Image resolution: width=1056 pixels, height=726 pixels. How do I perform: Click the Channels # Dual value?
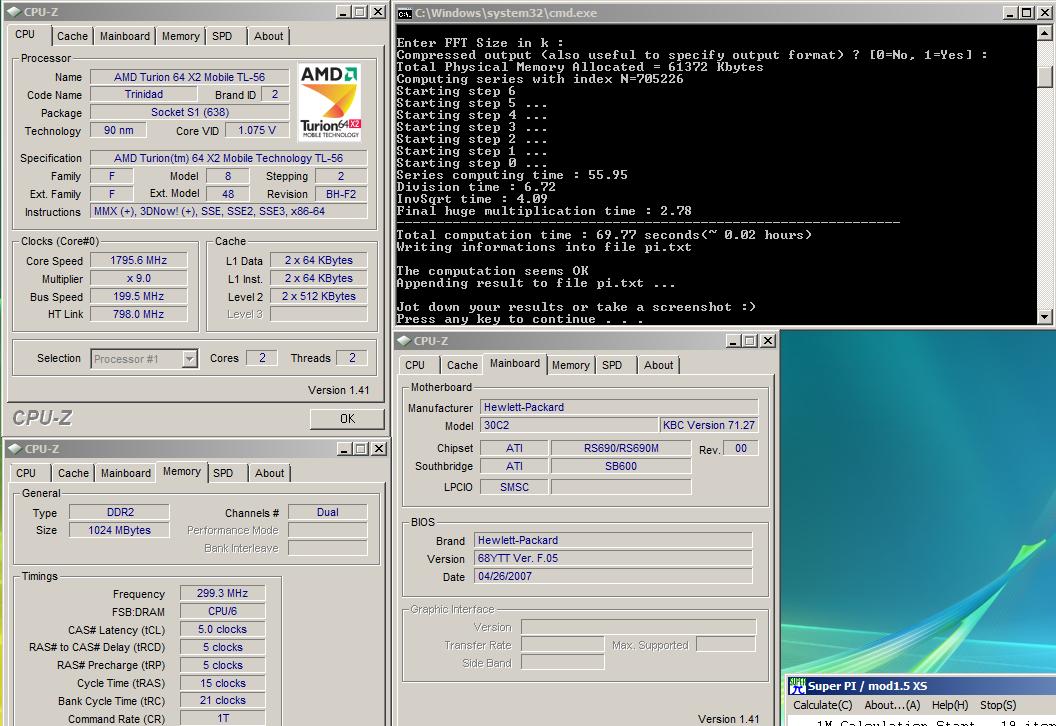(x=327, y=513)
